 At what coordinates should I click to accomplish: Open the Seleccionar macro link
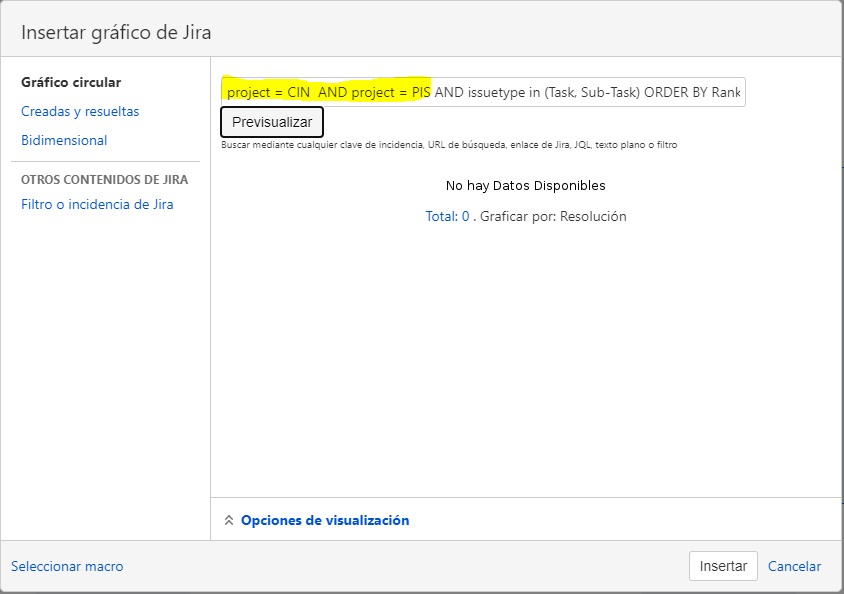(x=67, y=566)
